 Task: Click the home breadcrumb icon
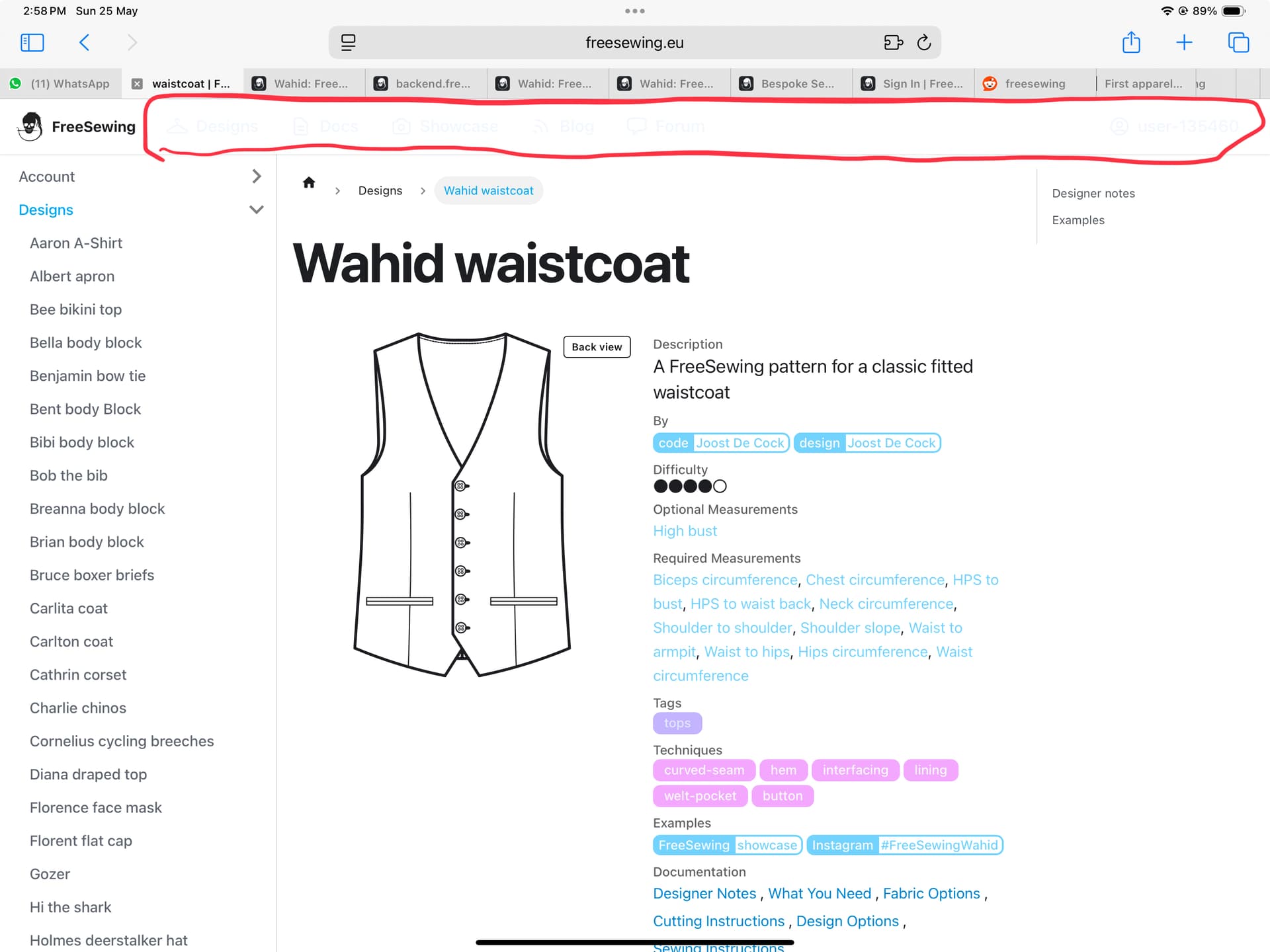[x=309, y=183]
